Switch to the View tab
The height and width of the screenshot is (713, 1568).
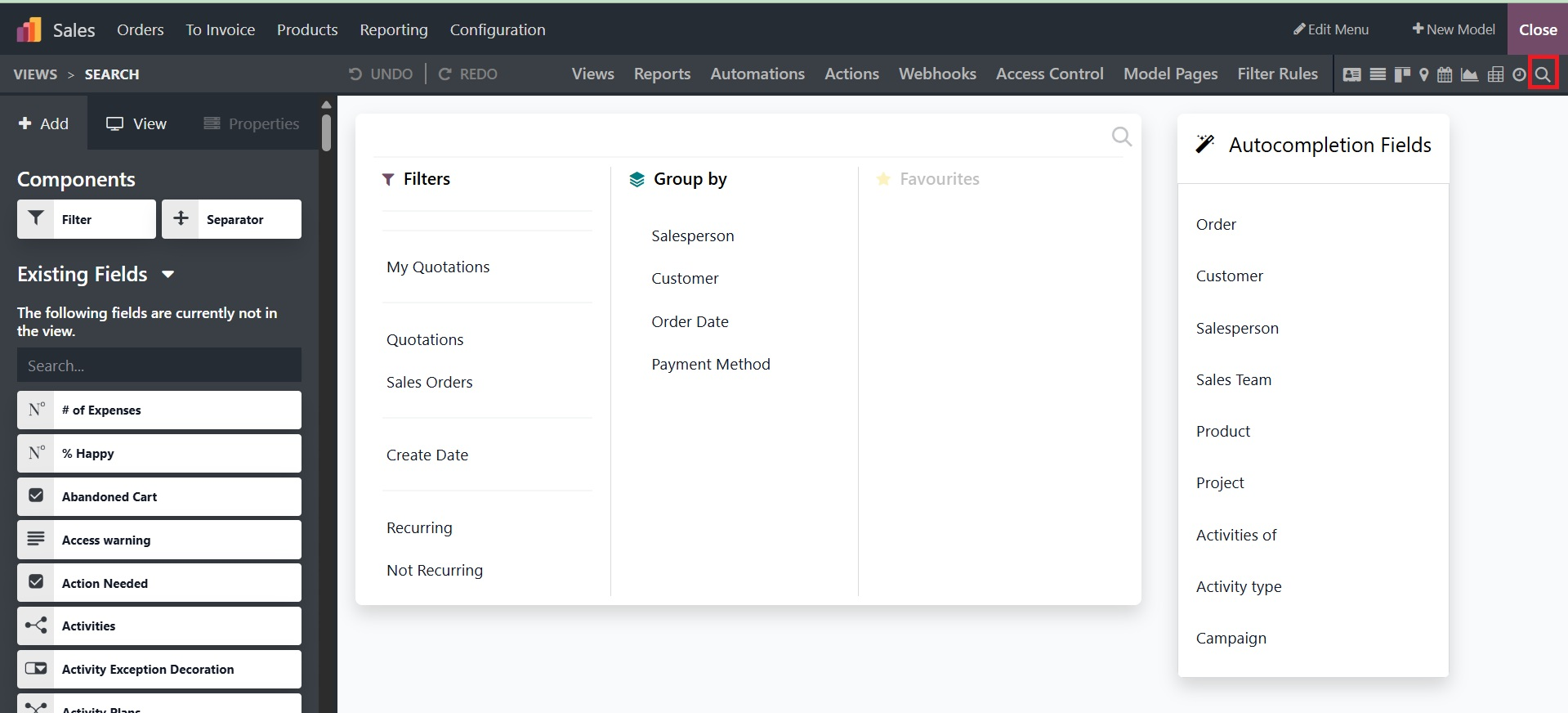coord(136,123)
